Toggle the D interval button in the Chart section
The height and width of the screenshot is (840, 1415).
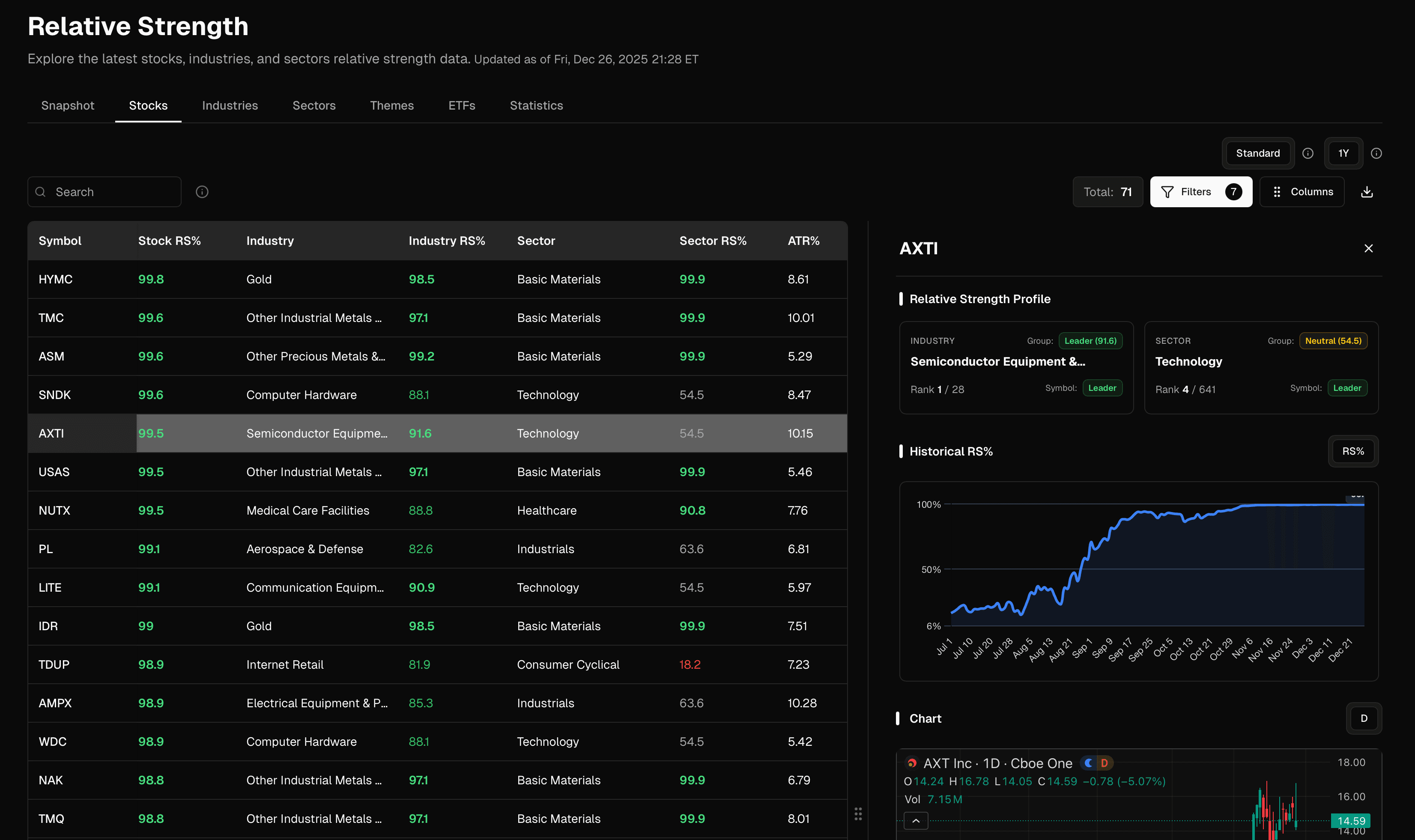coord(1364,718)
